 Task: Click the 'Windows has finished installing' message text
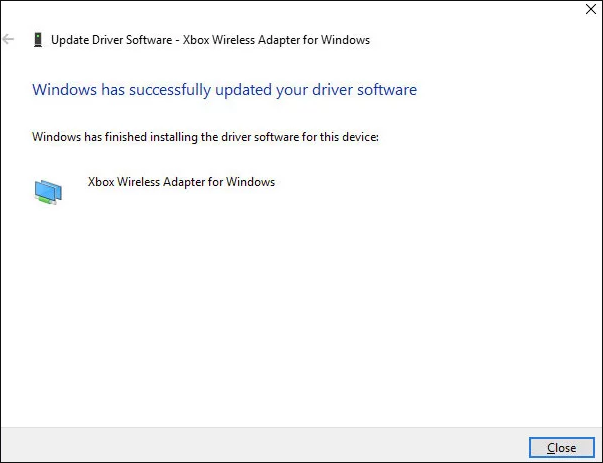tap(205, 137)
